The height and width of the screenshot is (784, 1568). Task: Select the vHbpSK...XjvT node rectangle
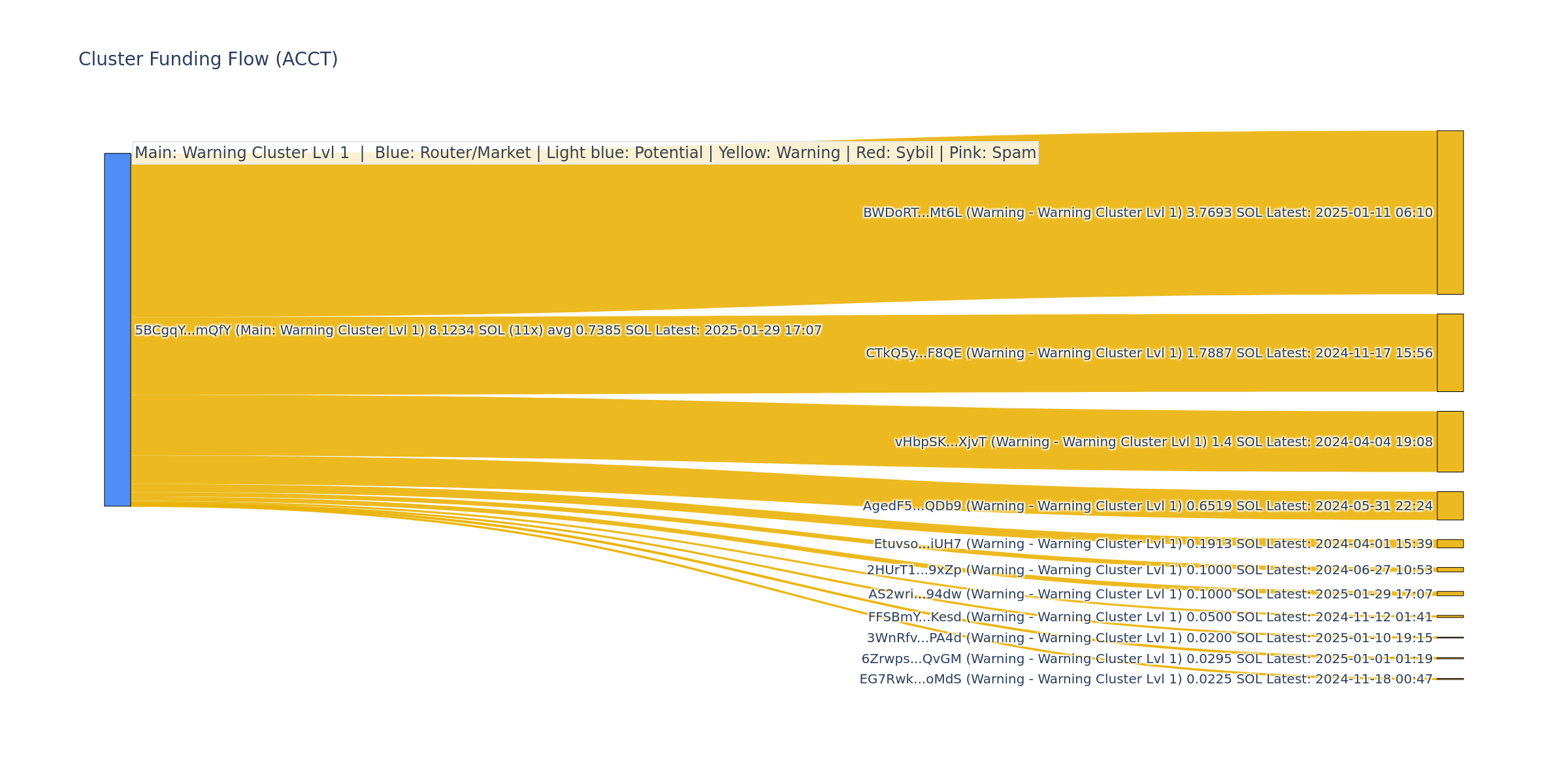point(1450,442)
